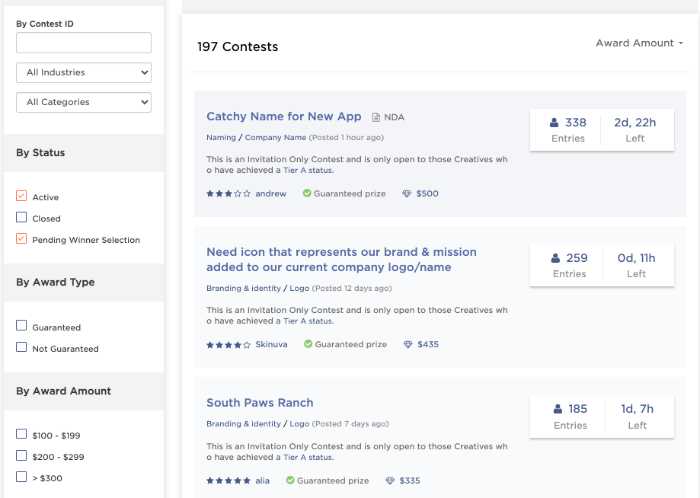Viewport: 700px width, 498px height.
Task: Open the South Paws Ranch contest
Action: click(x=260, y=403)
